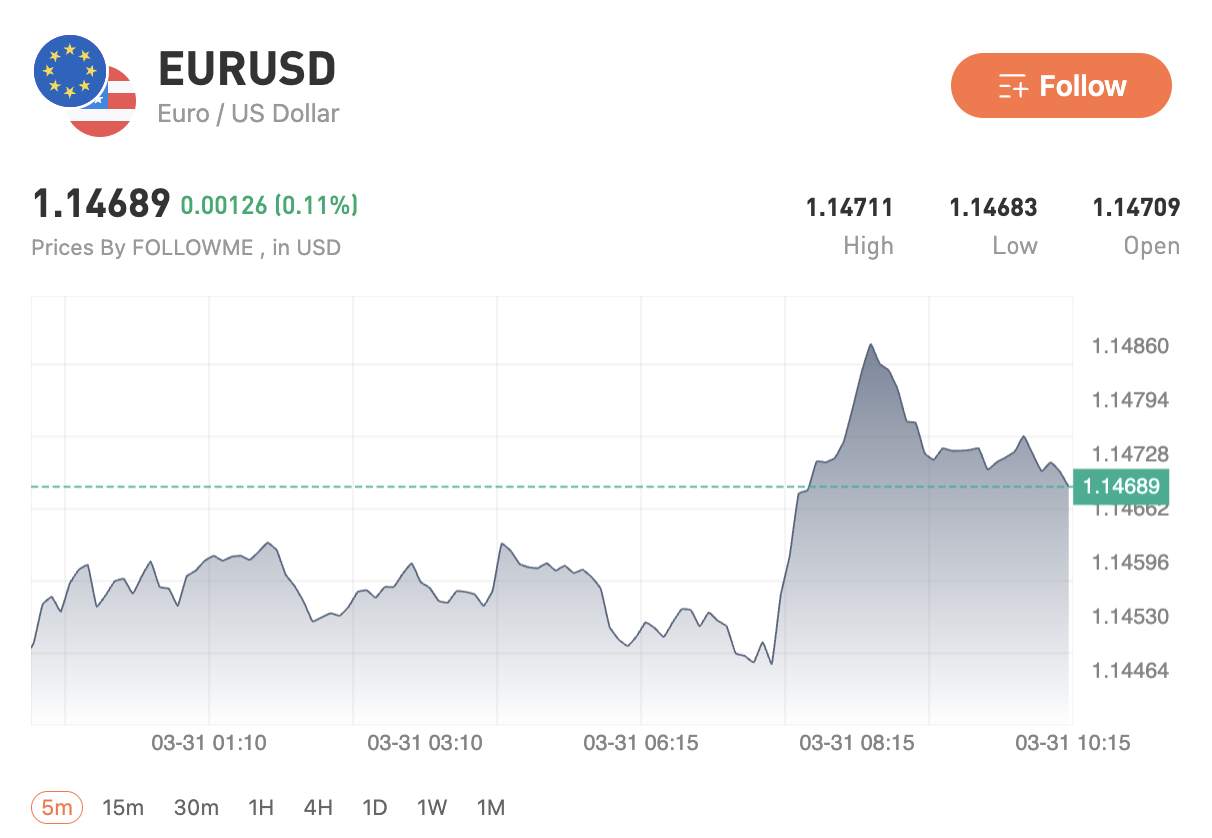
Task: Click the Follow button
Action: [x=1060, y=86]
